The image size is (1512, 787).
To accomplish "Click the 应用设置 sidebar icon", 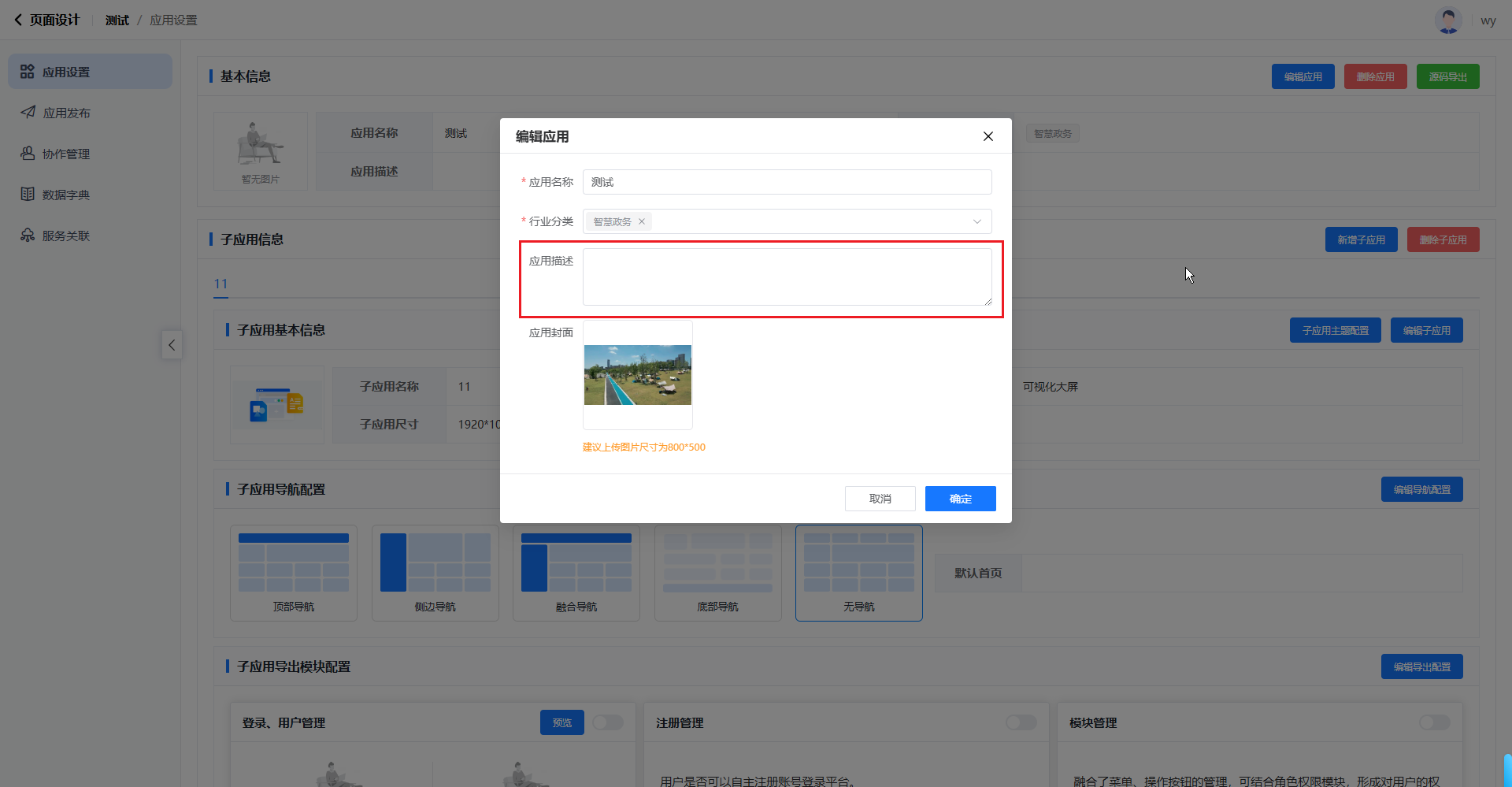I will point(28,72).
